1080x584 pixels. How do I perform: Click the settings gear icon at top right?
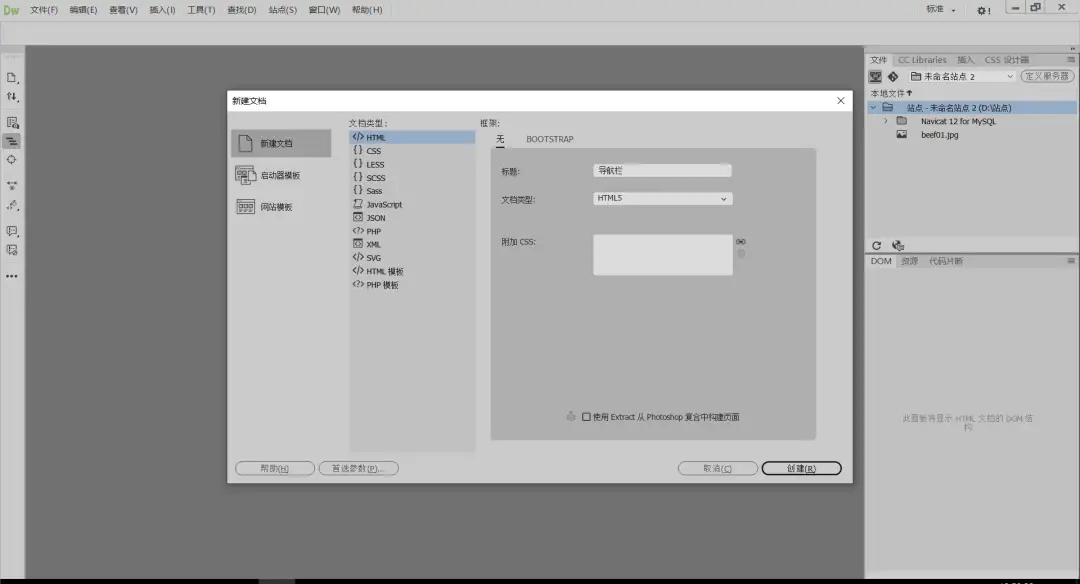(x=983, y=10)
